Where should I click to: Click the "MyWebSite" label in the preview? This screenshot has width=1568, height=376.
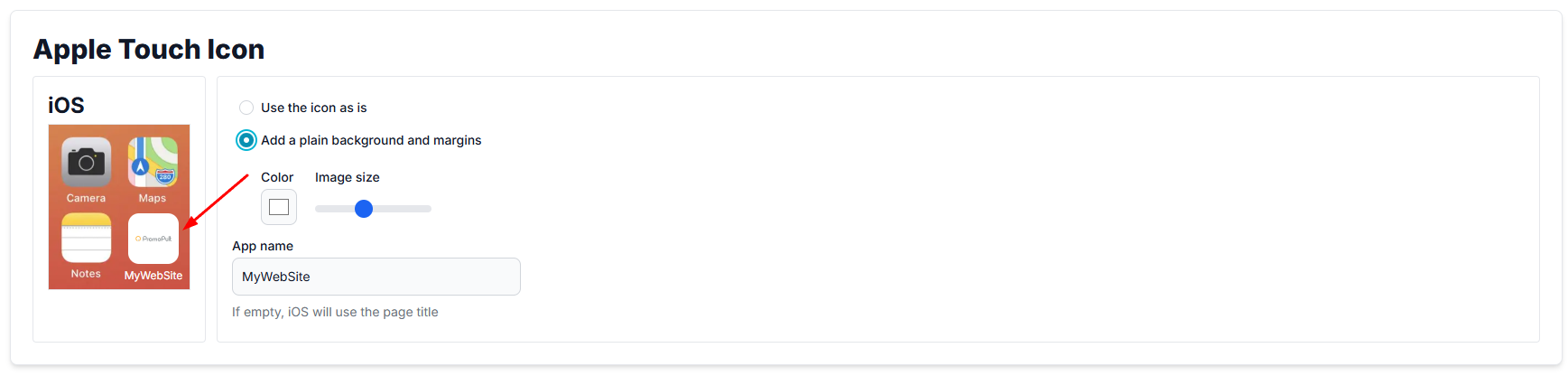tap(153, 276)
